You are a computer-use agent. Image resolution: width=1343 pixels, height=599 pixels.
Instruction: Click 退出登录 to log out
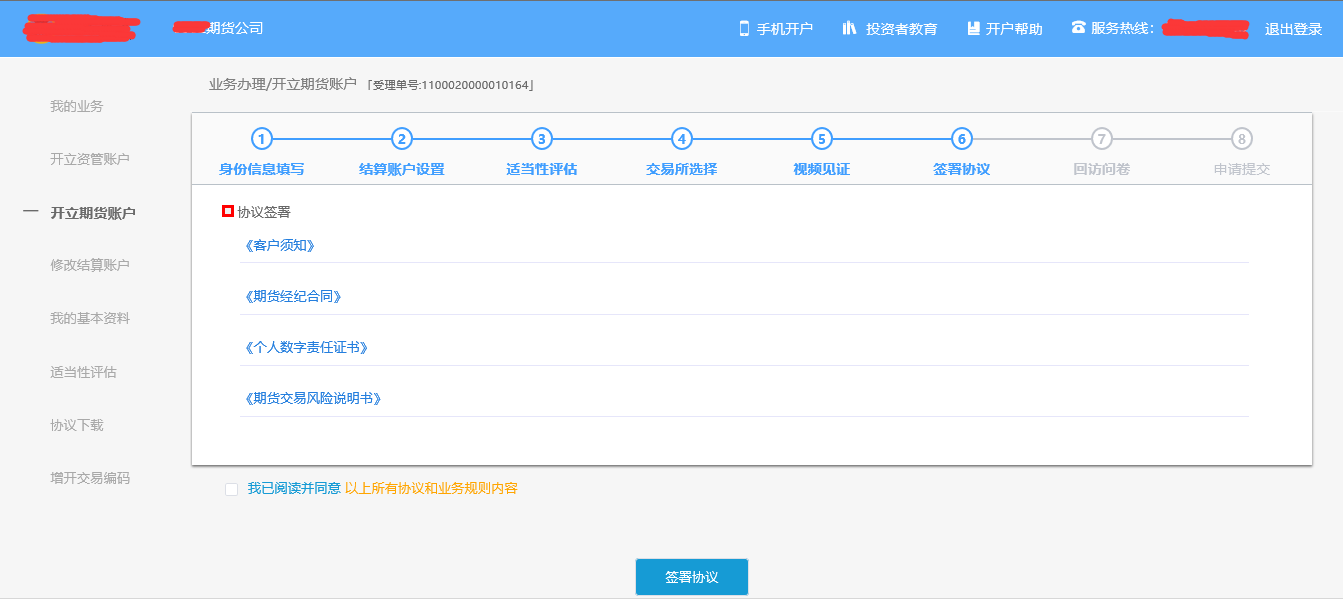1293,29
